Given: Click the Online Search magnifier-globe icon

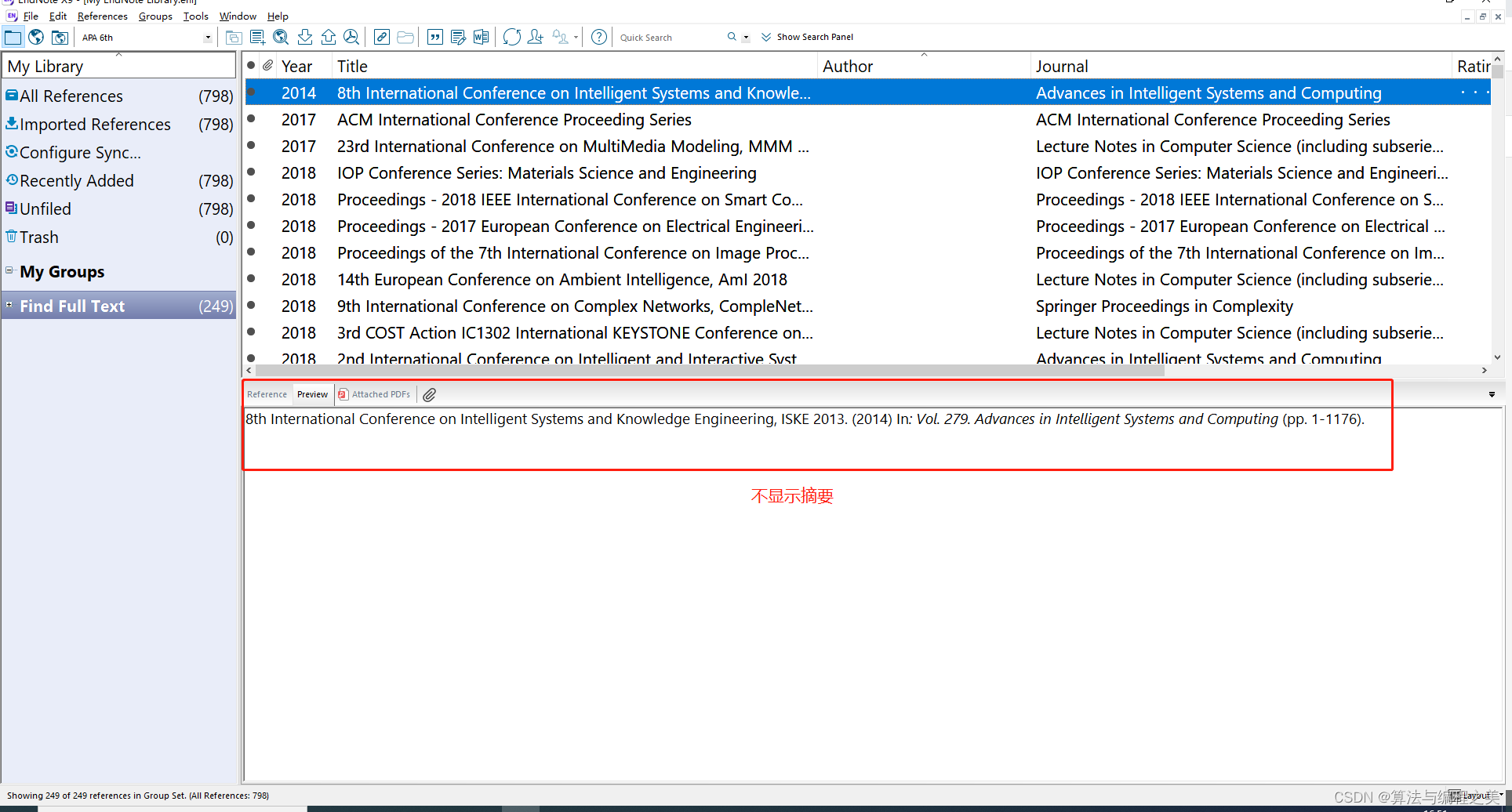Looking at the screenshot, I should pyautogui.click(x=281, y=37).
